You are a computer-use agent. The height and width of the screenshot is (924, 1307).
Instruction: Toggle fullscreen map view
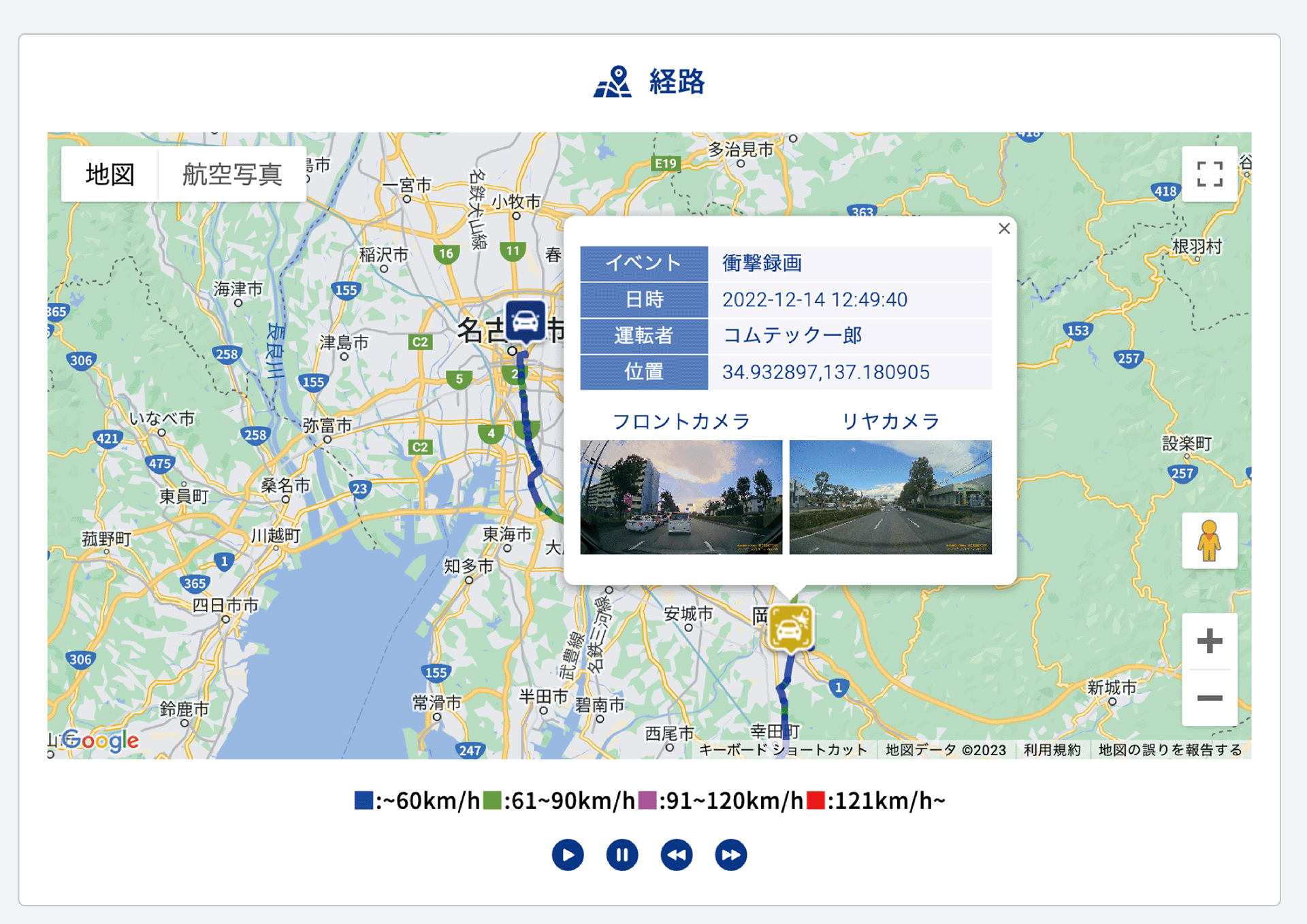1210,174
